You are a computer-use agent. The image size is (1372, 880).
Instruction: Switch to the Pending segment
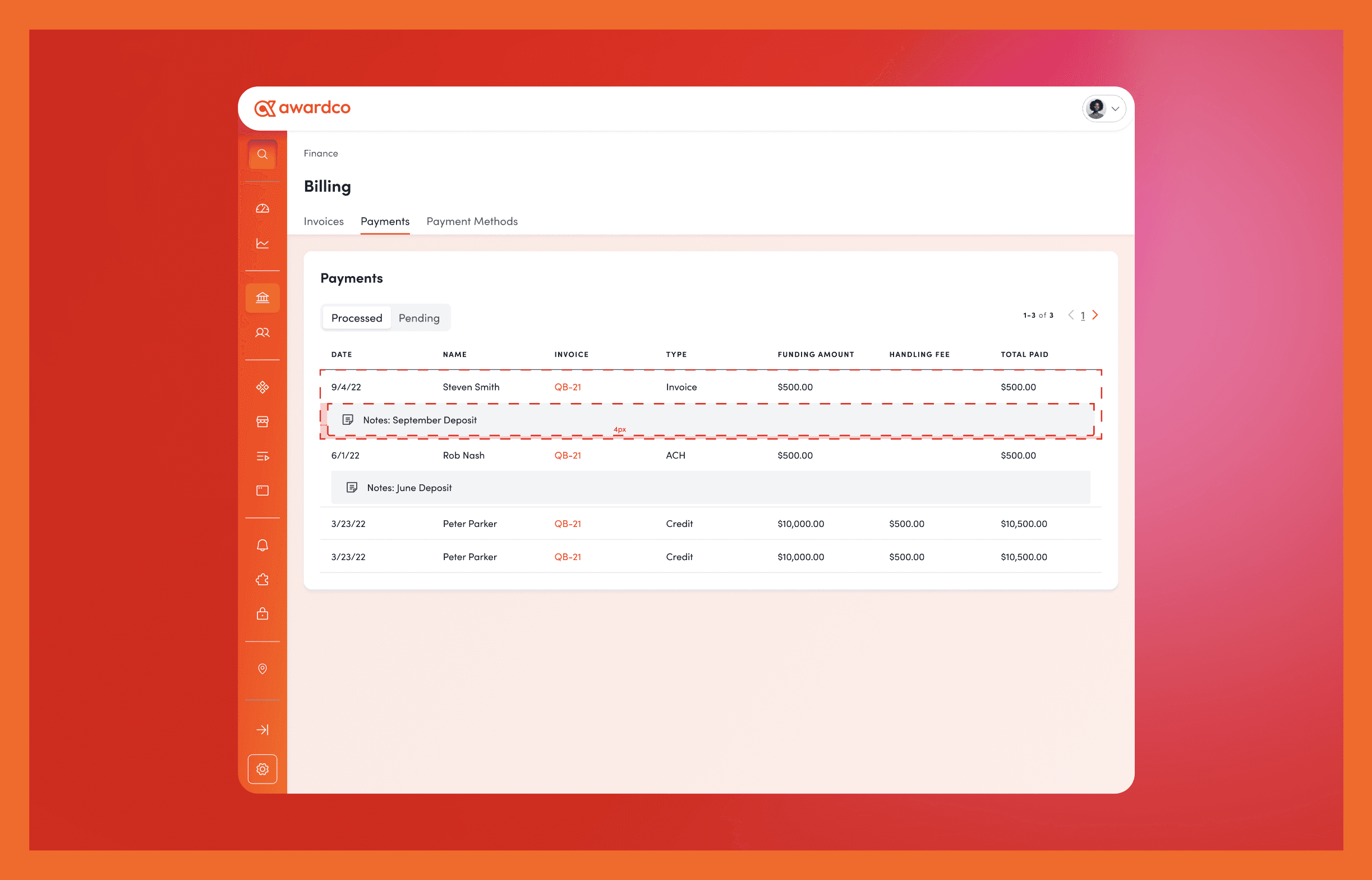click(419, 318)
